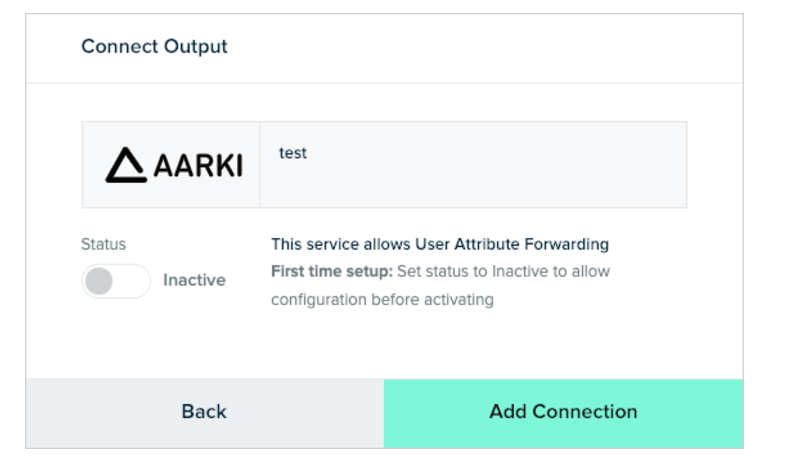Click the 'First time setup:' bold label

(332, 271)
